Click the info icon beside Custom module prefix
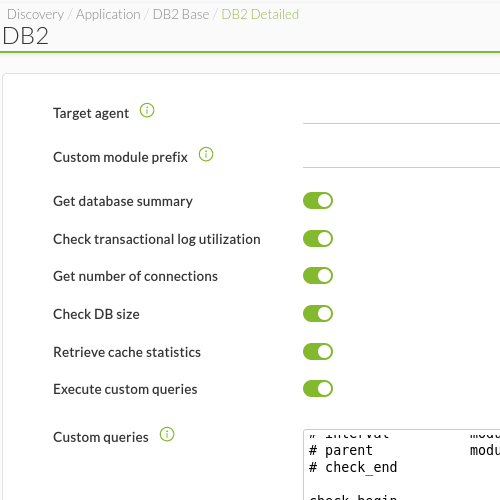 pyautogui.click(x=206, y=154)
